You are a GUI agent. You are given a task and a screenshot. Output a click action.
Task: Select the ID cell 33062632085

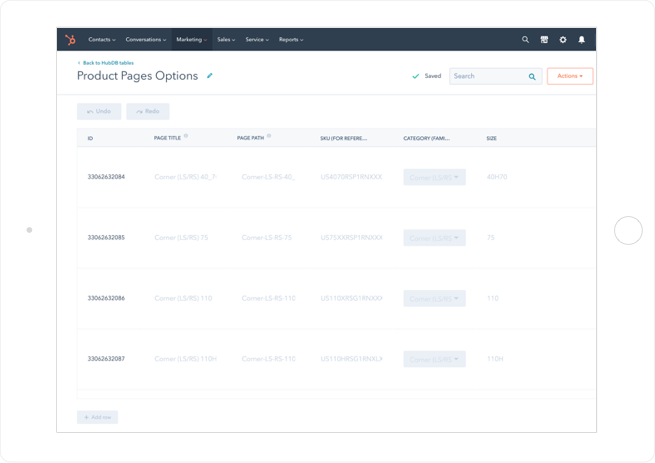coord(106,237)
